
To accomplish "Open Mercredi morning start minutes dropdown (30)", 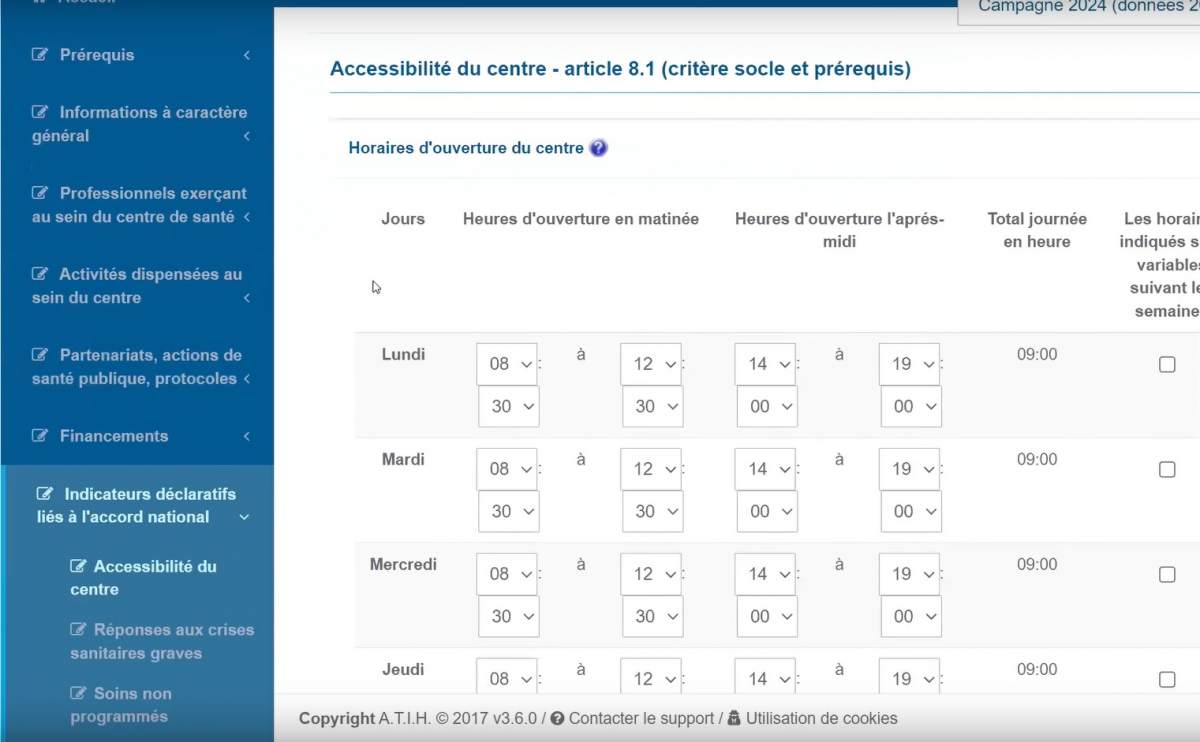I will (x=509, y=616).
